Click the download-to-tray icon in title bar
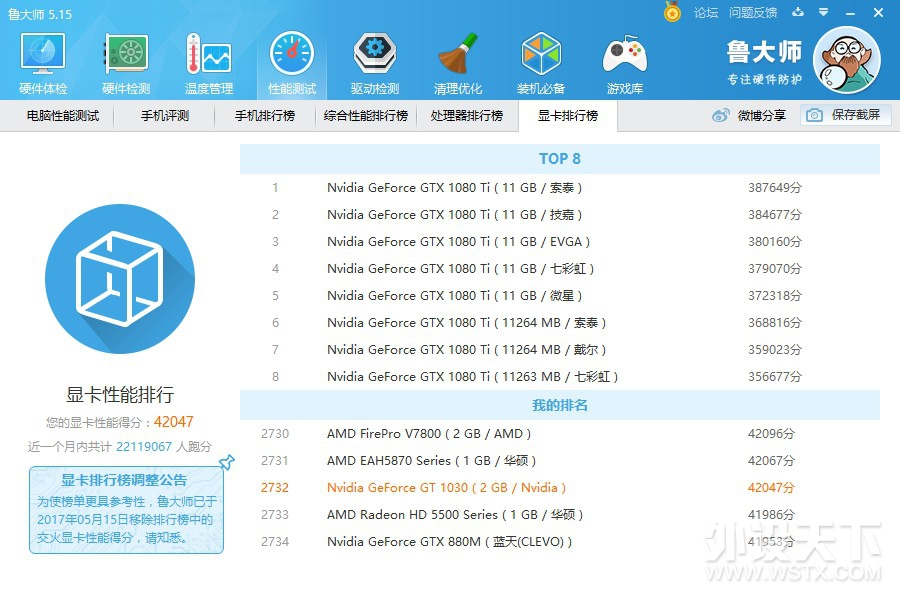900x600 pixels. 798,11
